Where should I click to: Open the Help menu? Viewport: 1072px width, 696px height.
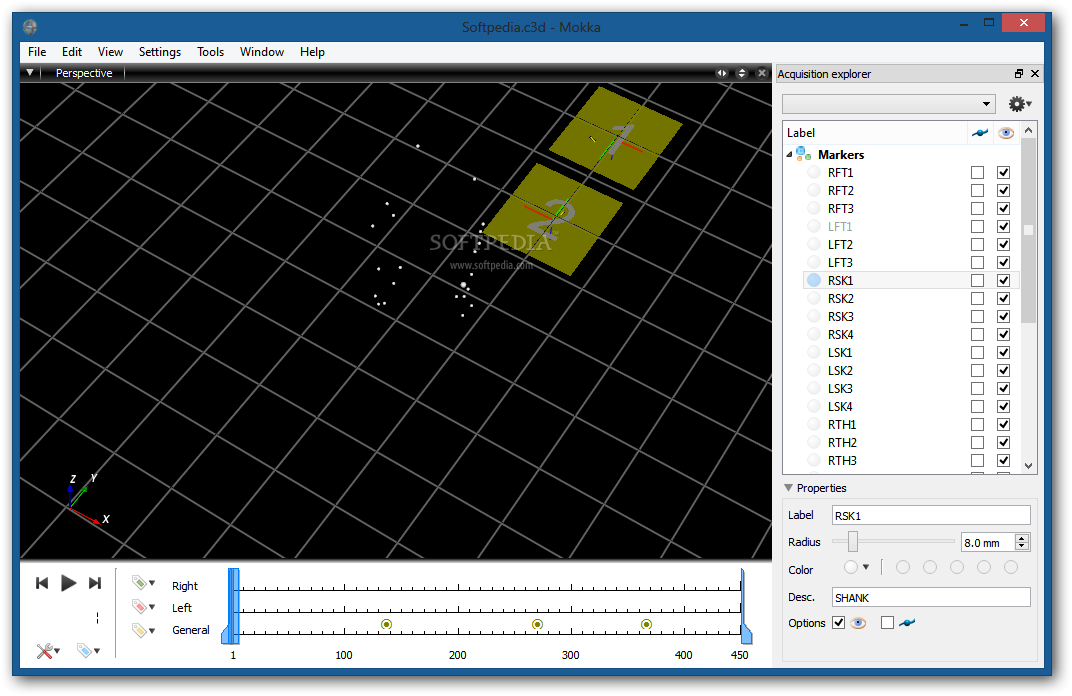pos(312,52)
